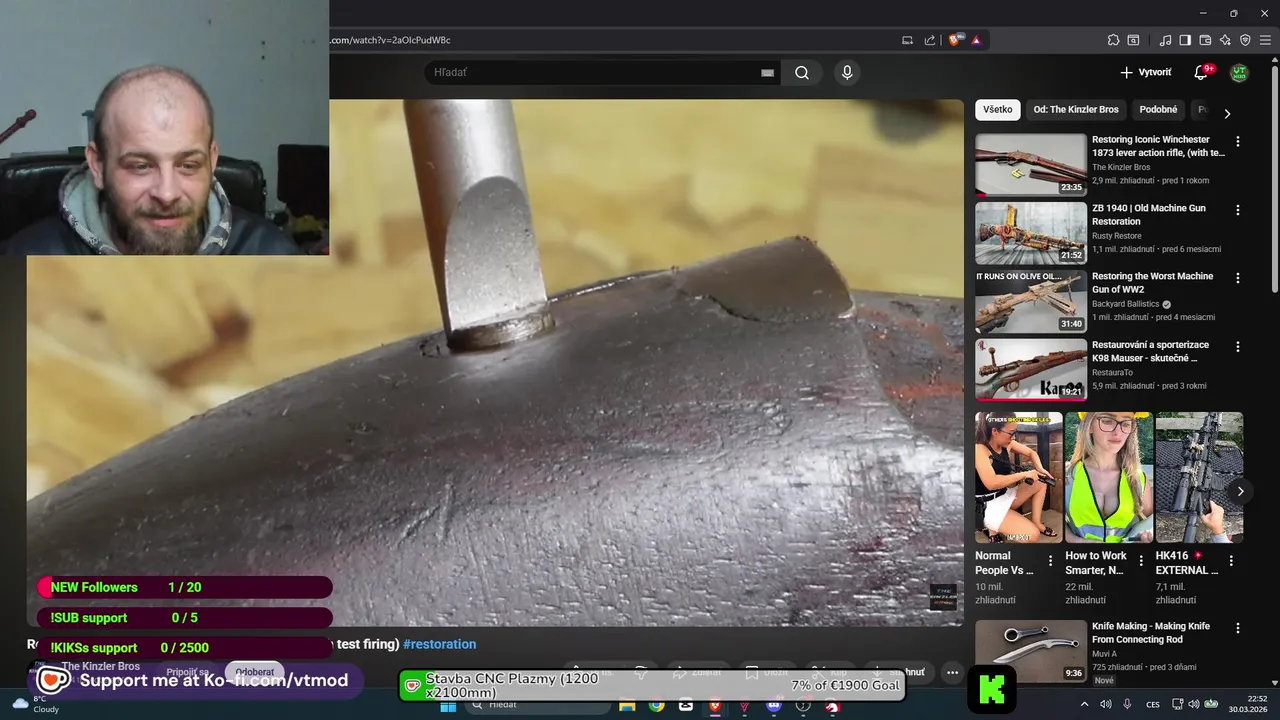Click Winchester rifle thumbnail with 23:35 duration

(1031, 164)
